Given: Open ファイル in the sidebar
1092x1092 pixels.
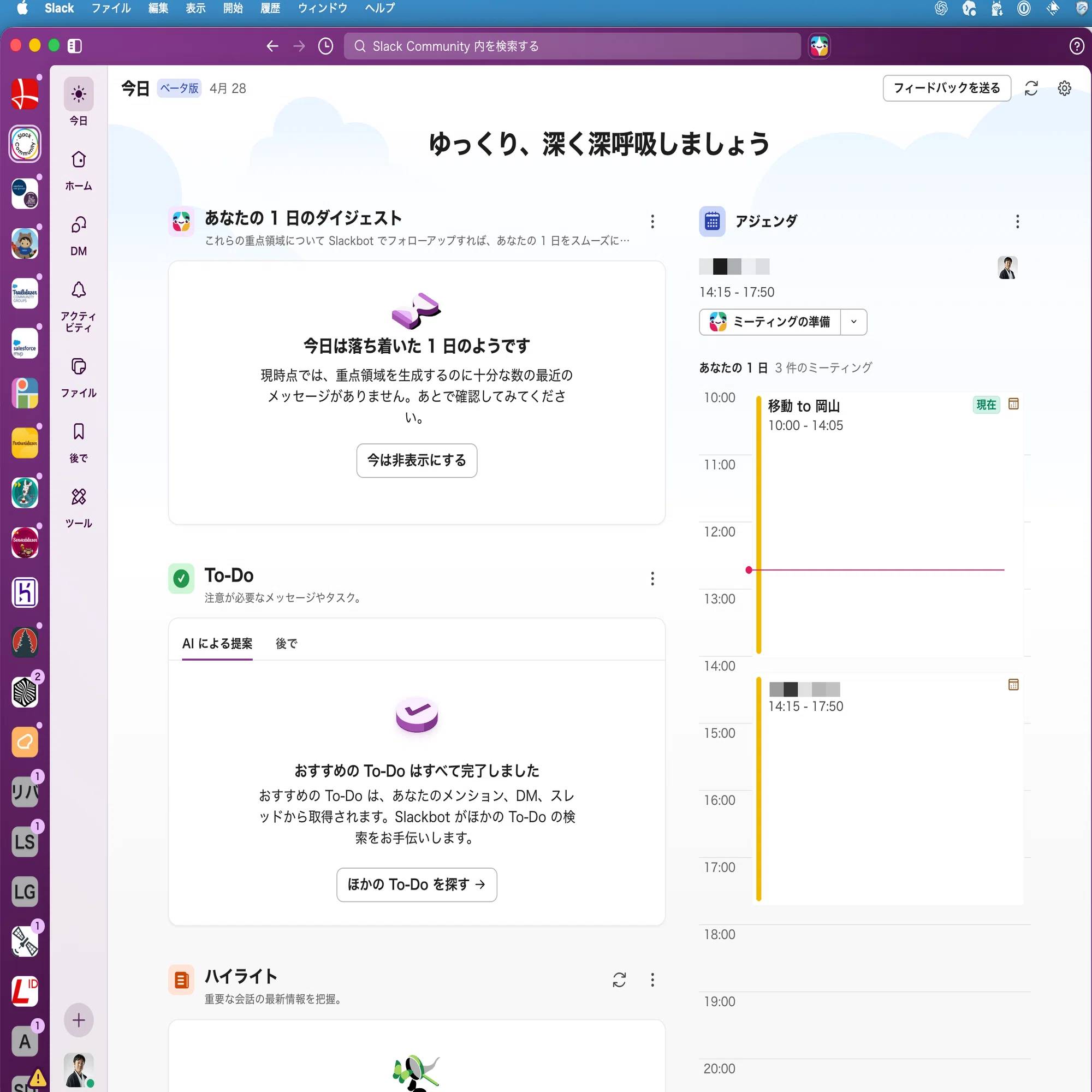Looking at the screenshot, I should (79, 377).
